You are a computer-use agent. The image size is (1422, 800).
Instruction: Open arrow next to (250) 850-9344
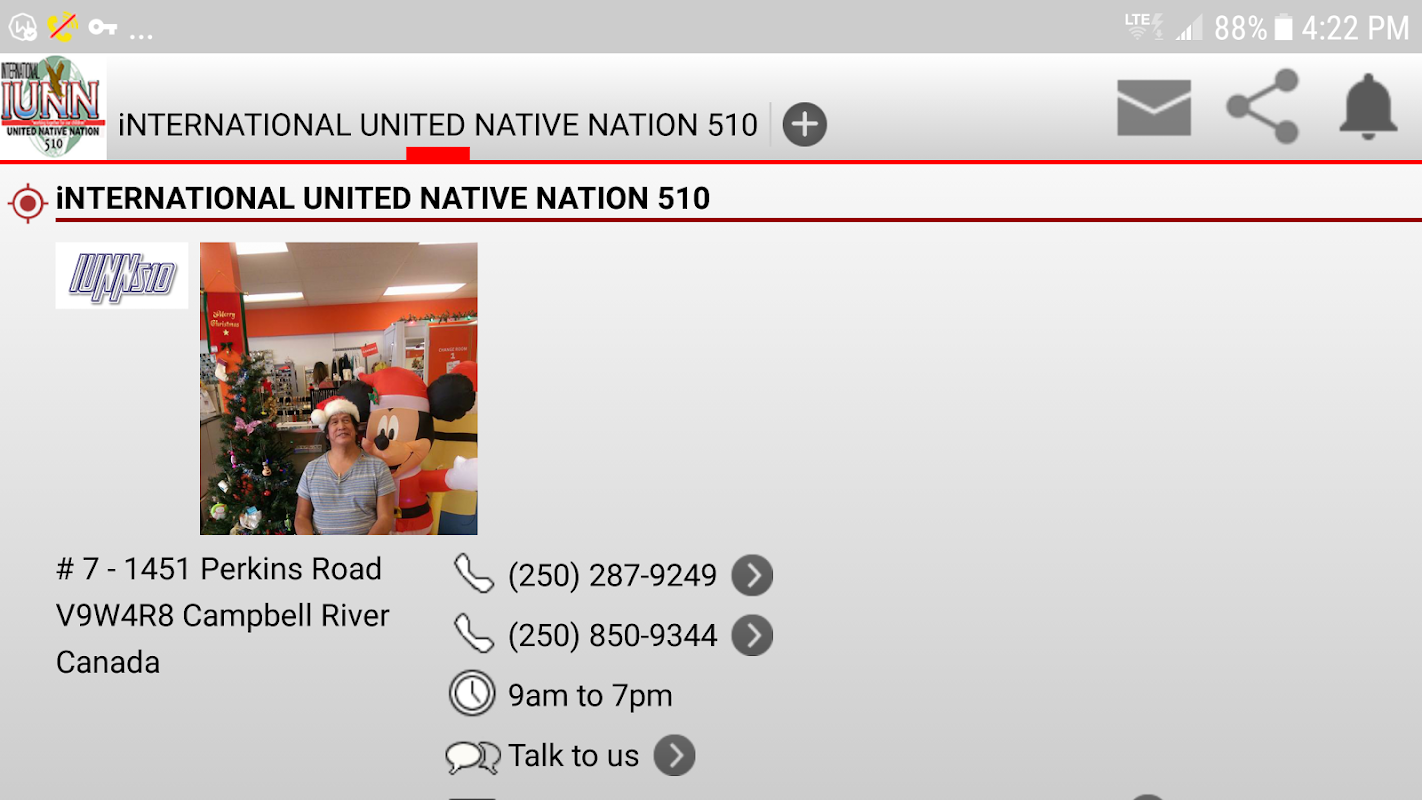coord(752,635)
